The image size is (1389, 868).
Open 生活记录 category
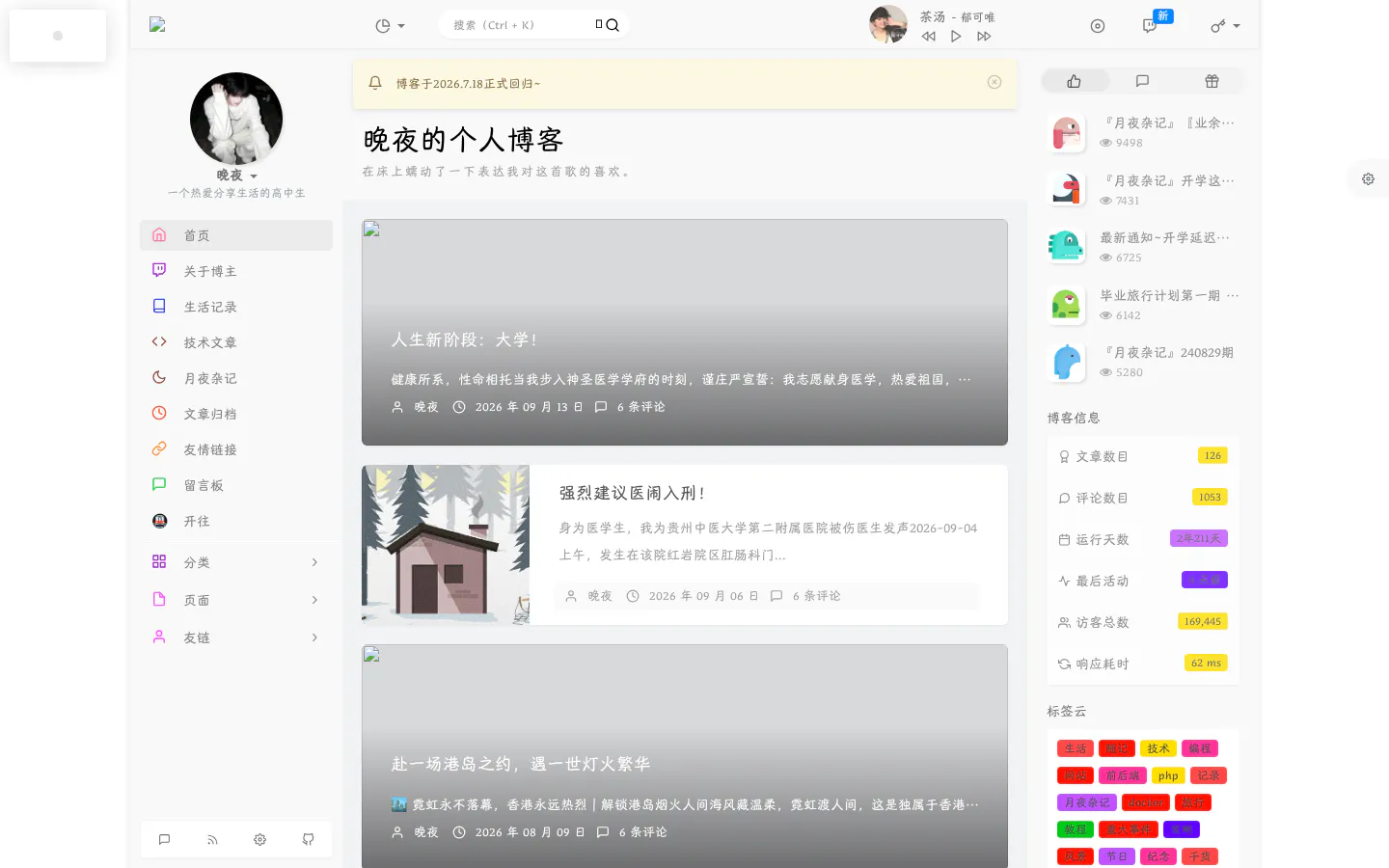pos(236,307)
